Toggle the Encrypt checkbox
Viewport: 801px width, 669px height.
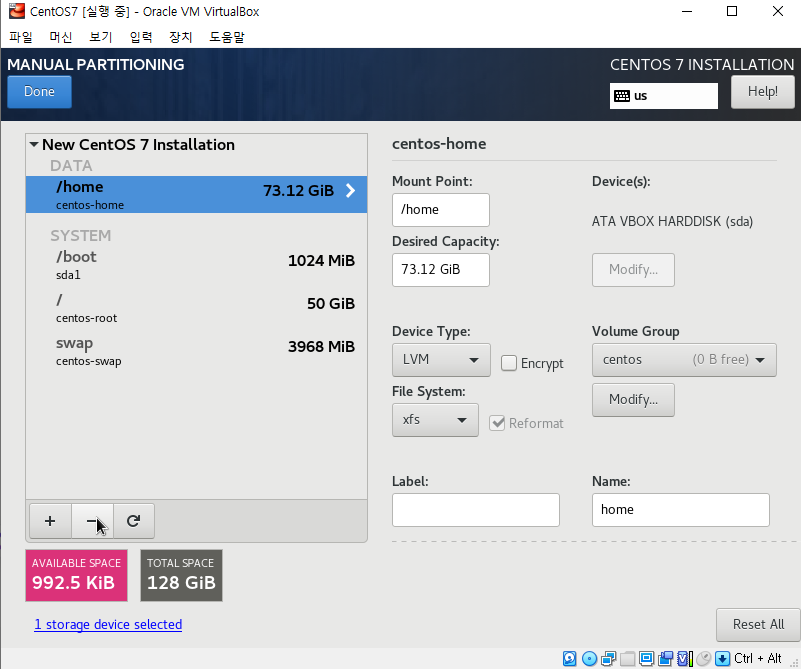[x=508, y=363]
